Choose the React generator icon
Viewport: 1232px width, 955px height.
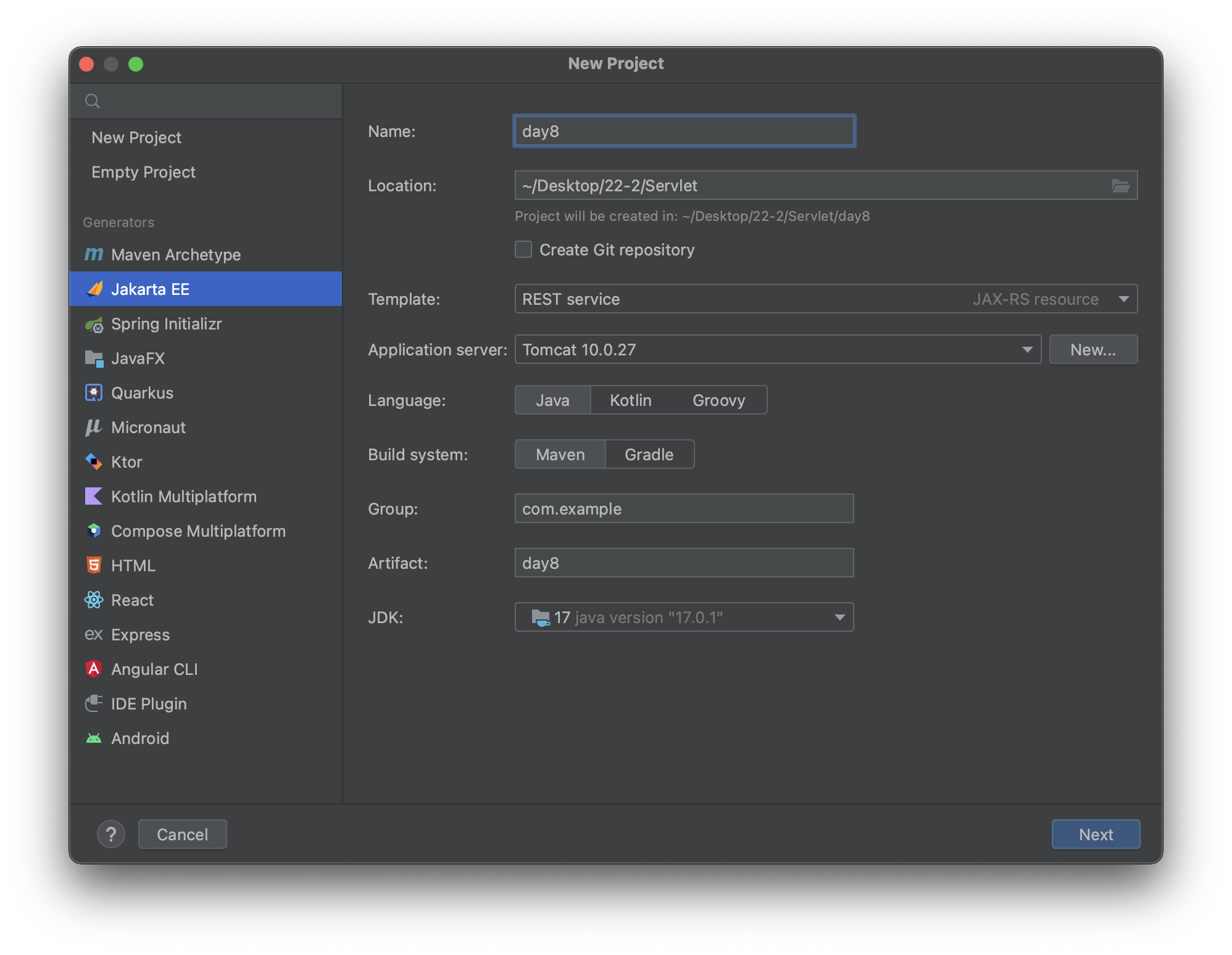click(x=94, y=600)
